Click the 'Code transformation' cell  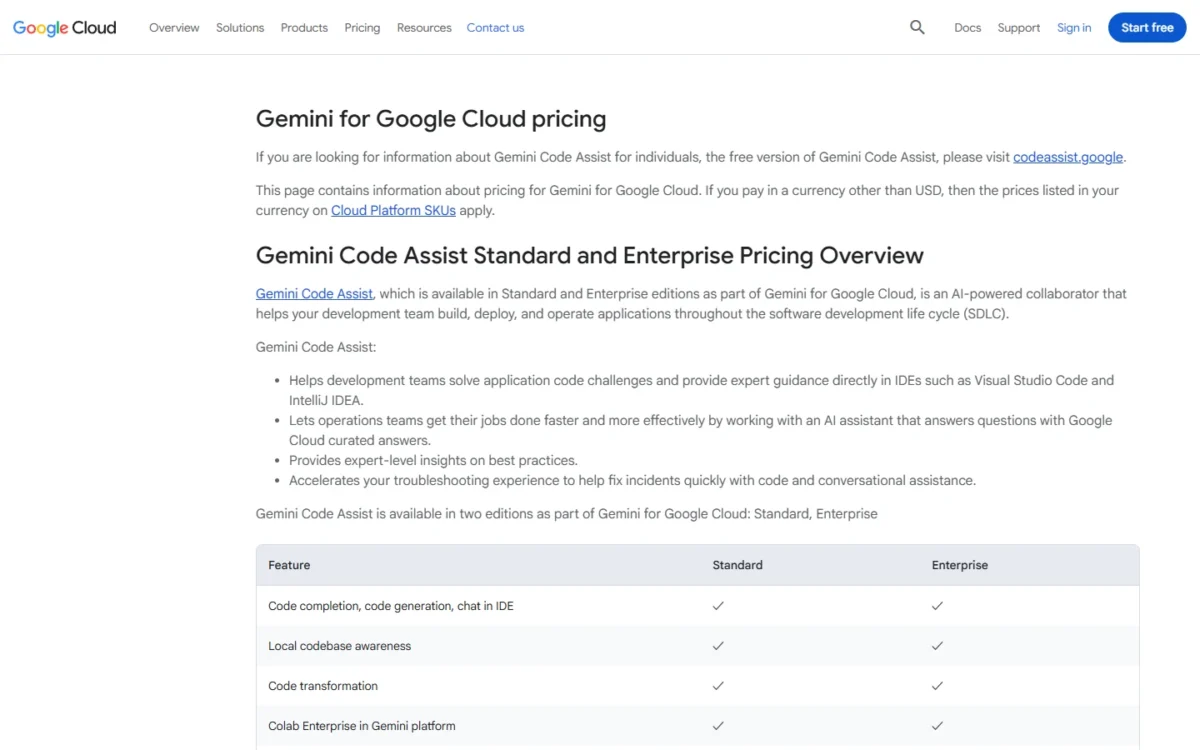point(323,686)
